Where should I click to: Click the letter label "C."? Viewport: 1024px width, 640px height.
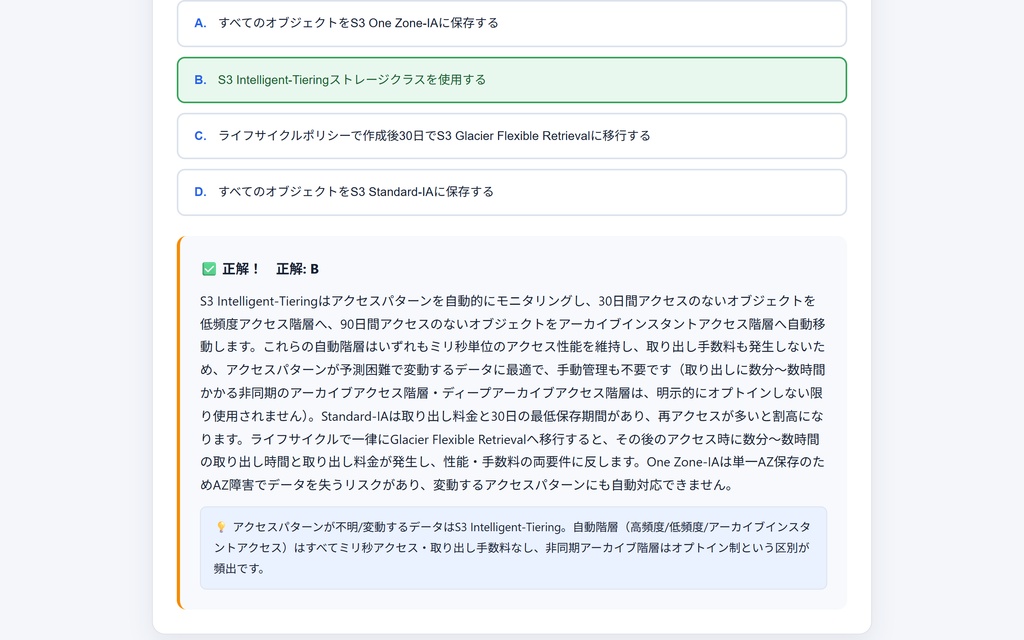pyautogui.click(x=200, y=136)
